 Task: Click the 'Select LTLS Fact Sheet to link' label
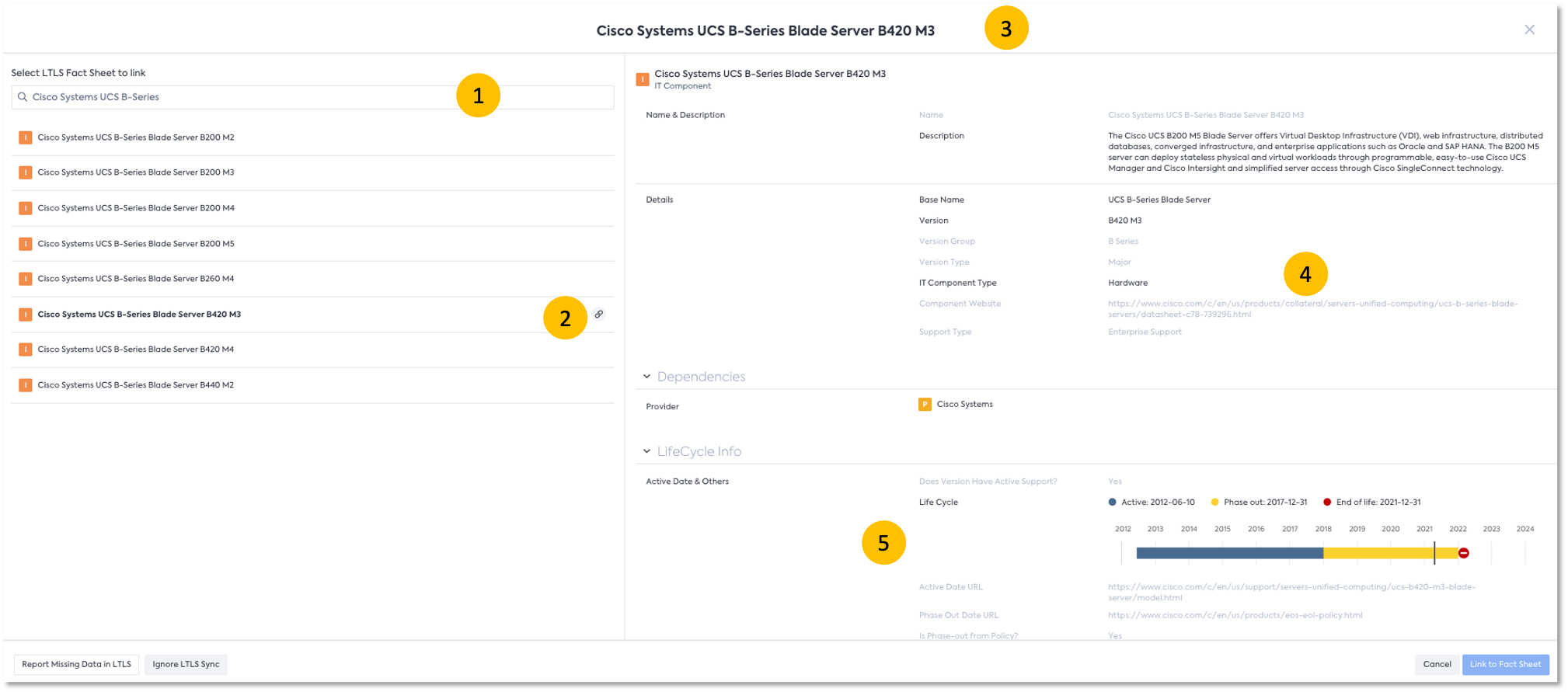(78, 73)
